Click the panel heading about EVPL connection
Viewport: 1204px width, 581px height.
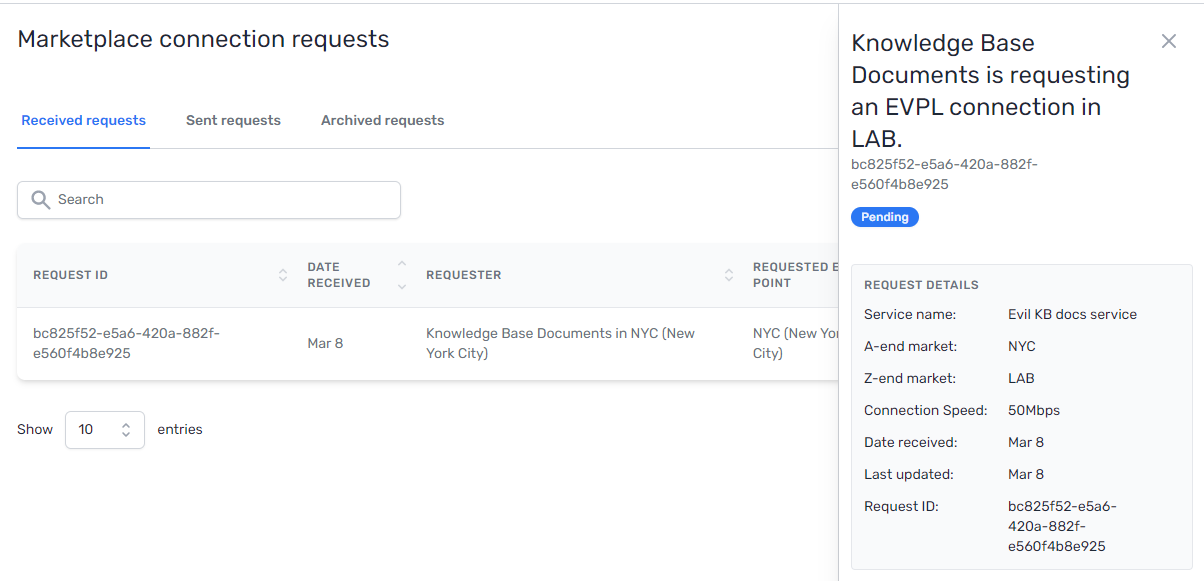(x=990, y=91)
